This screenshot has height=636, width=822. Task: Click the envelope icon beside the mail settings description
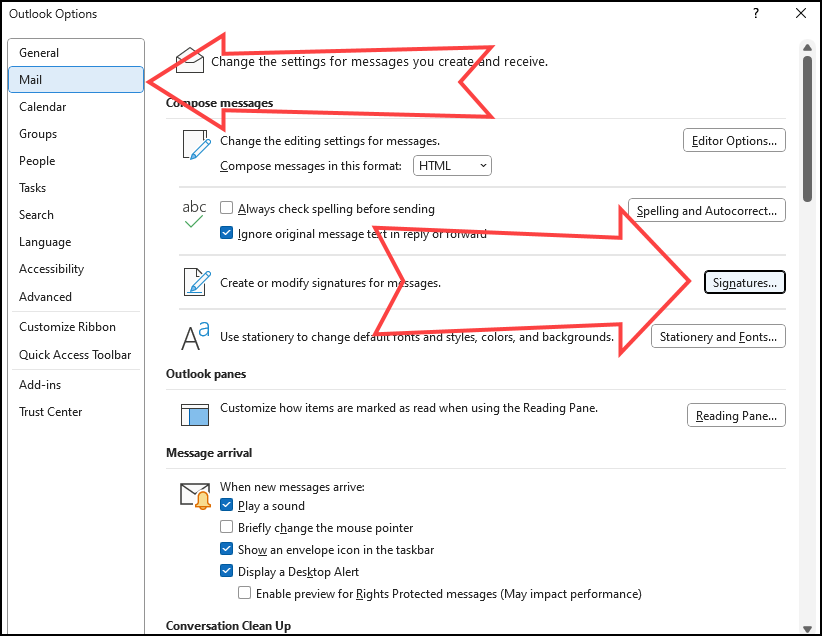point(190,60)
